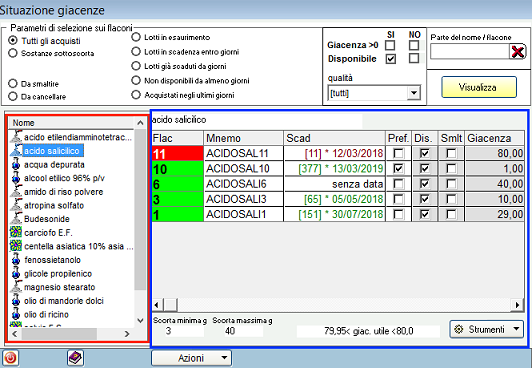Click the Mnemo column header
The image size is (532, 368).
(244, 138)
